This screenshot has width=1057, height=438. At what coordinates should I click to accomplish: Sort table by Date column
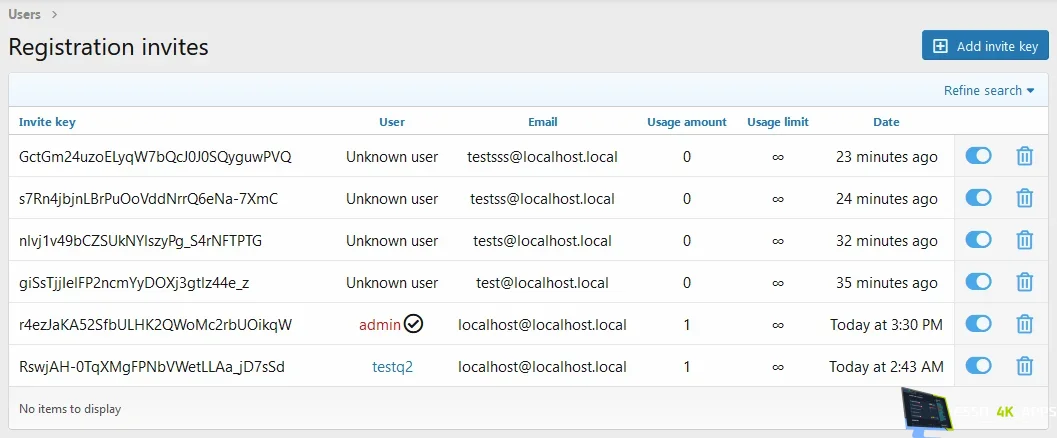[886, 122]
